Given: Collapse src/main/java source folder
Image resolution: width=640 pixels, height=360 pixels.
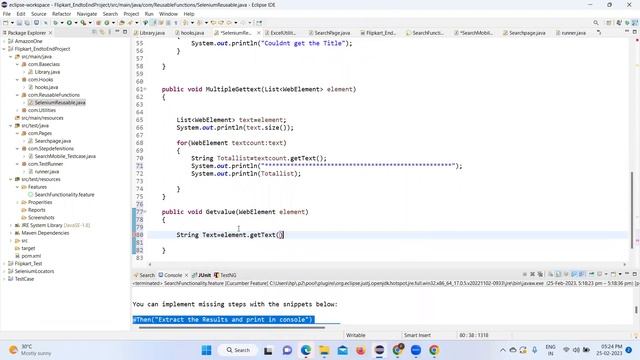Looking at the screenshot, I should point(11,57).
